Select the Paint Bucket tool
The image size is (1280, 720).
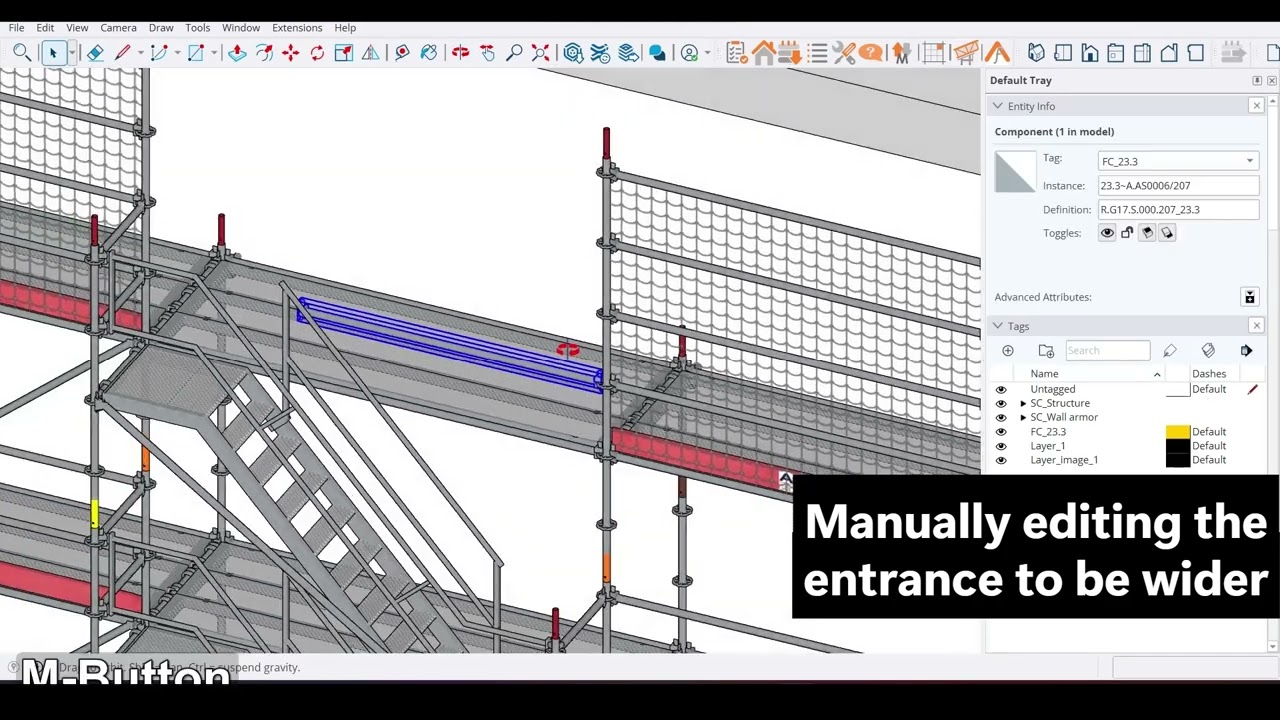point(428,53)
